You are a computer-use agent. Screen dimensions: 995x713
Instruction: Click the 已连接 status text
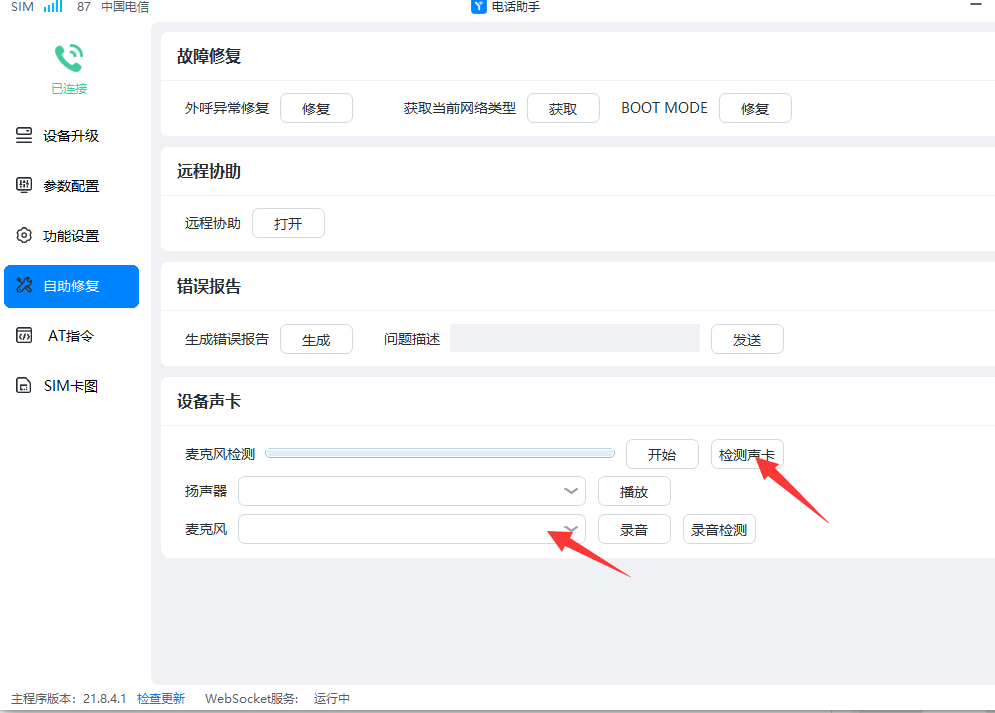69,88
